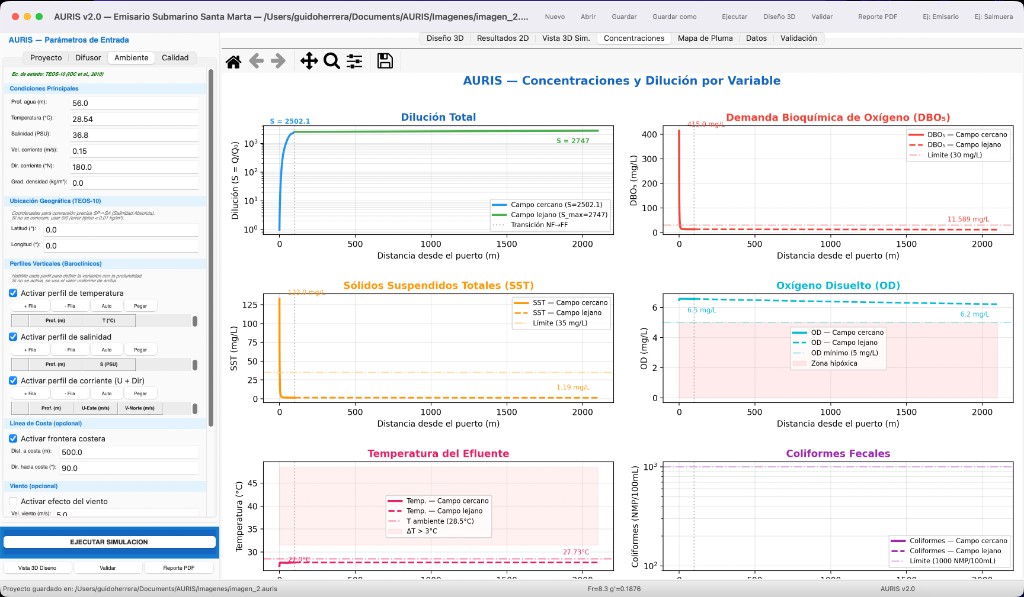Click the Longitud input field
This screenshot has width=1024, height=597.
click(x=121, y=246)
